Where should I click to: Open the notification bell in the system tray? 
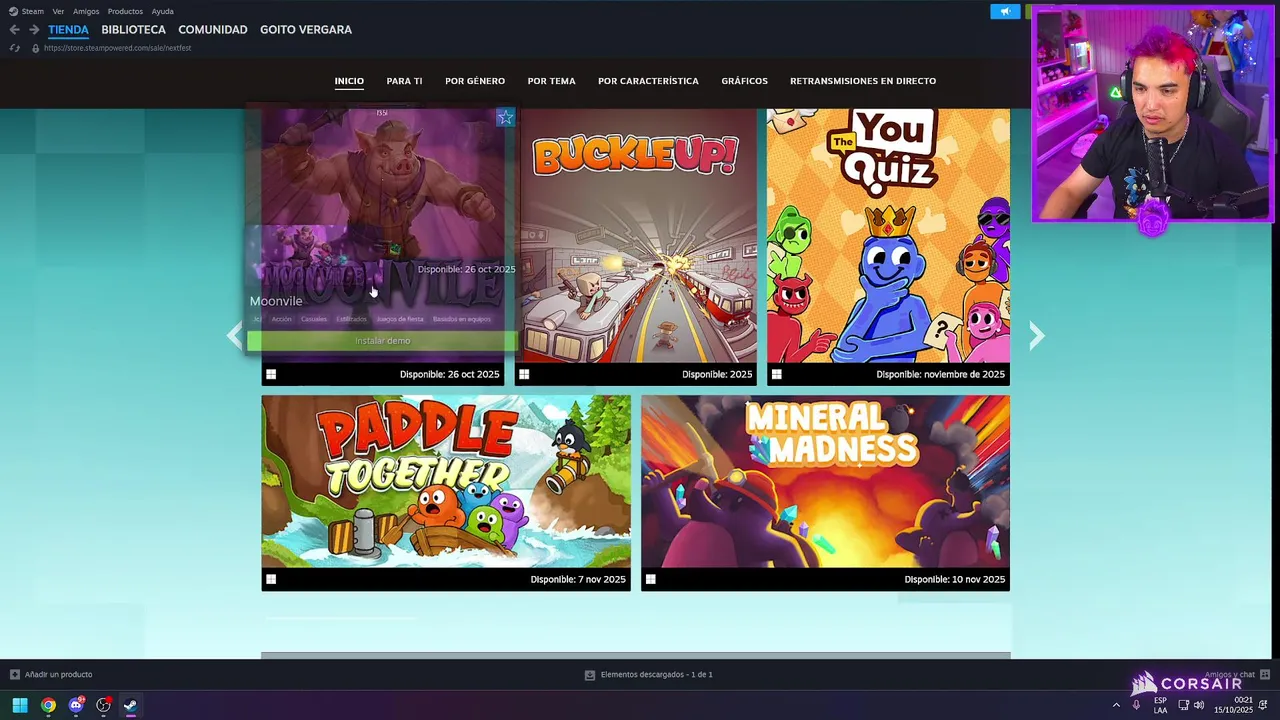[1263, 705]
